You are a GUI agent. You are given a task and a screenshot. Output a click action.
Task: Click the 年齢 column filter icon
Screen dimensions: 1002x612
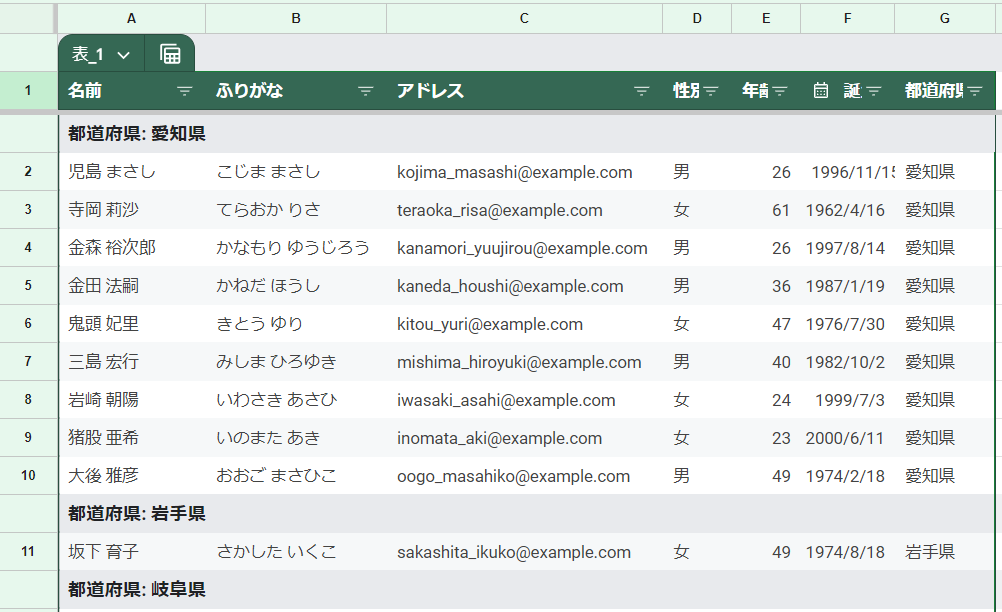pos(780,91)
